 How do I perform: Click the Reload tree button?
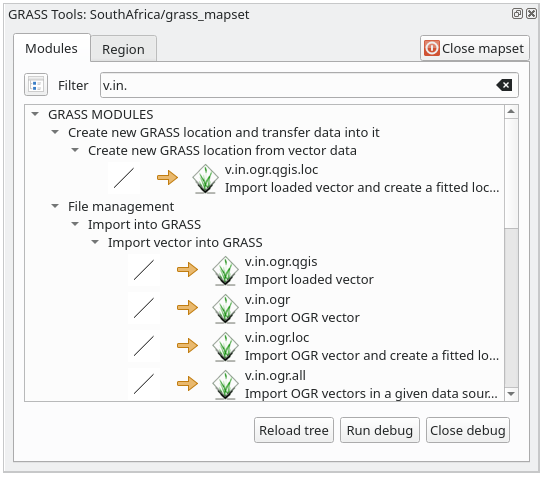tap(294, 430)
